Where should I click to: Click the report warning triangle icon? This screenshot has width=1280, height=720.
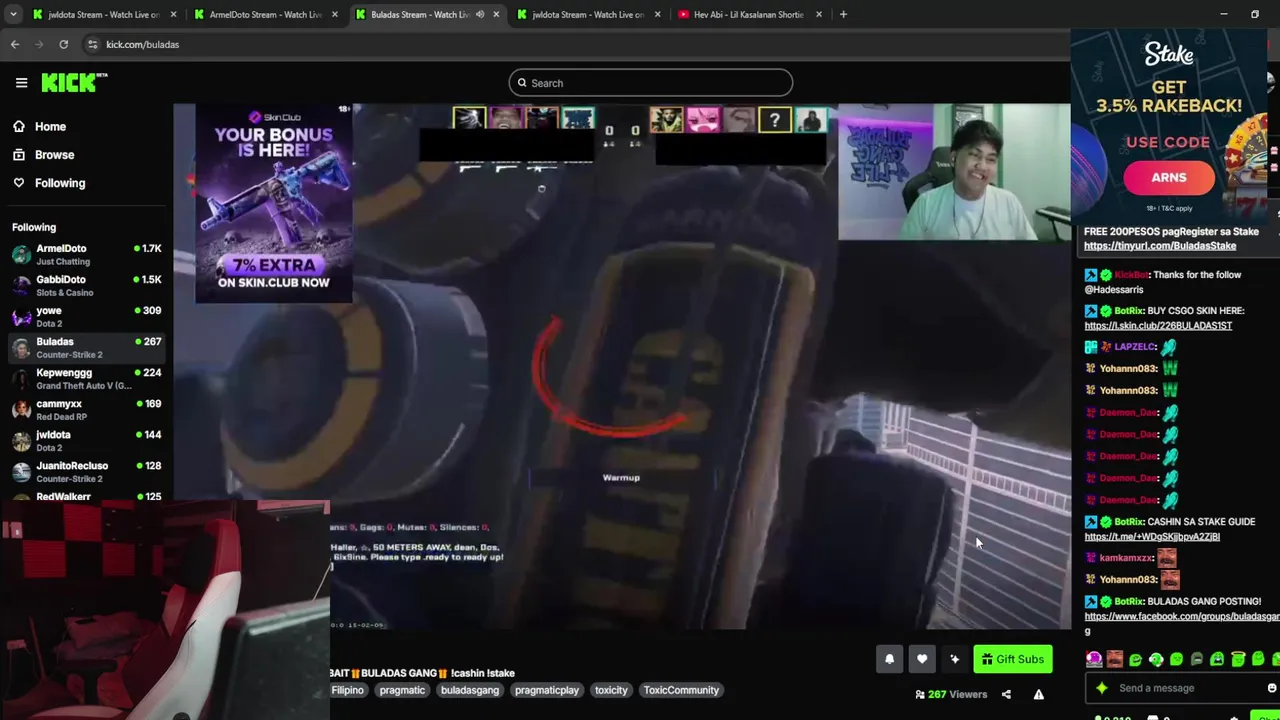click(1039, 694)
